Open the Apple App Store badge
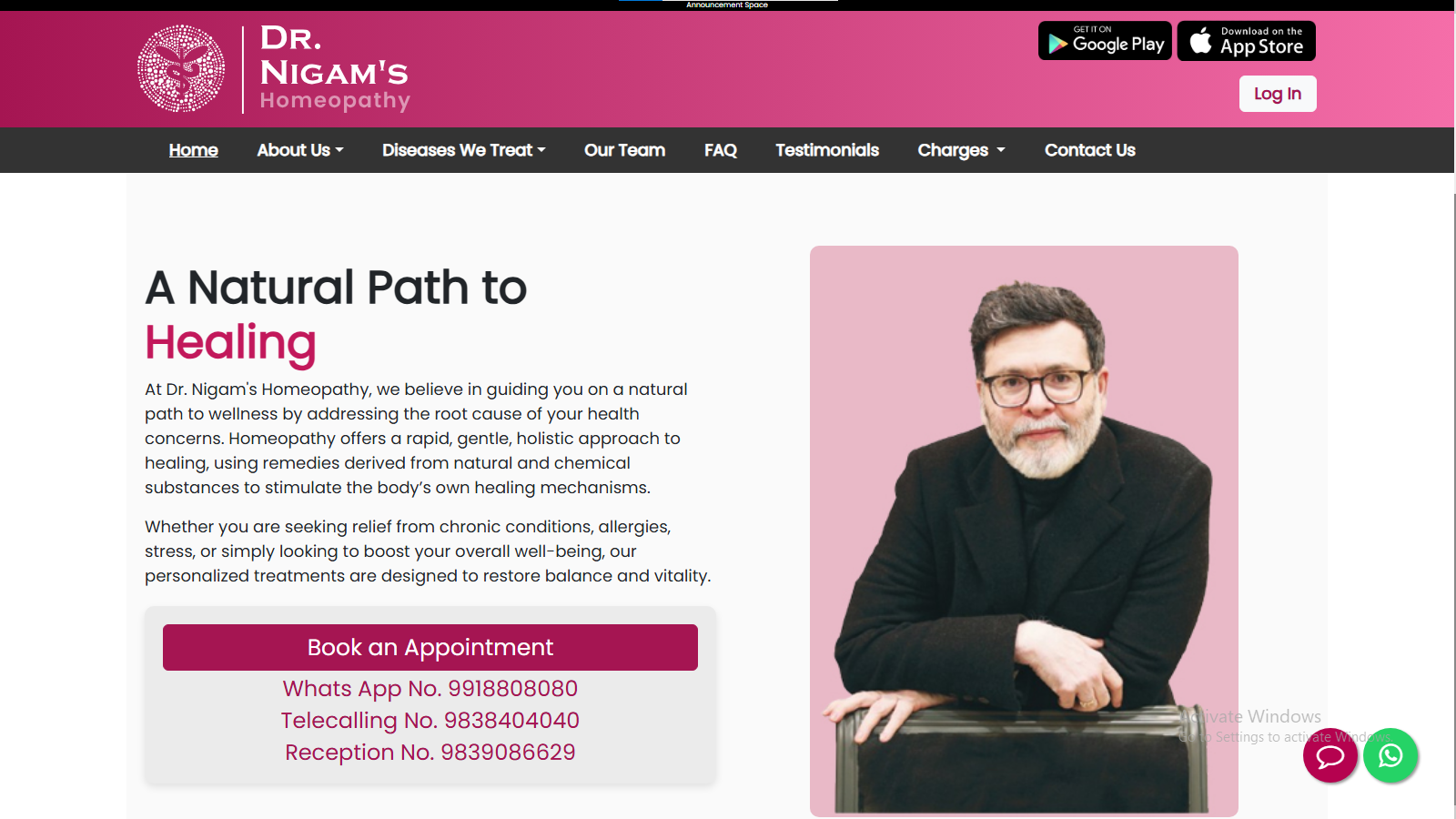The height and width of the screenshot is (819, 1456). pos(1247,41)
